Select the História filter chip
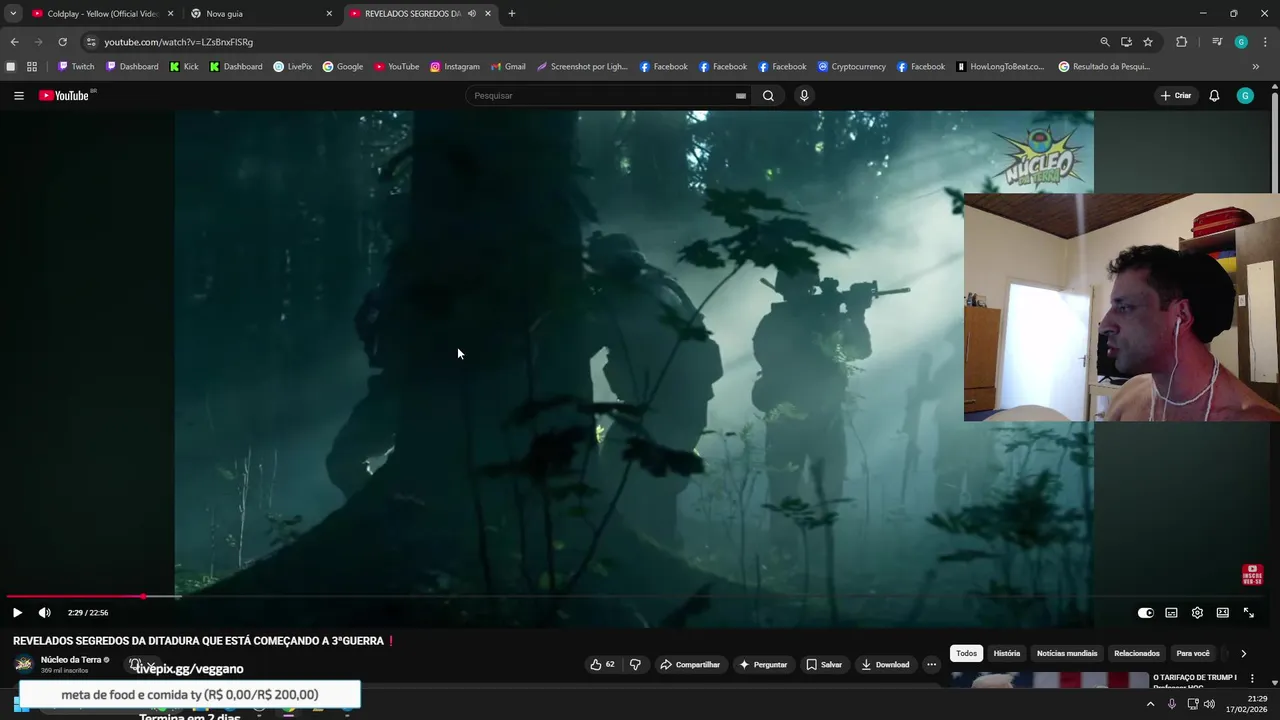This screenshot has height=720, width=1280. click(x=1007, y=654)
